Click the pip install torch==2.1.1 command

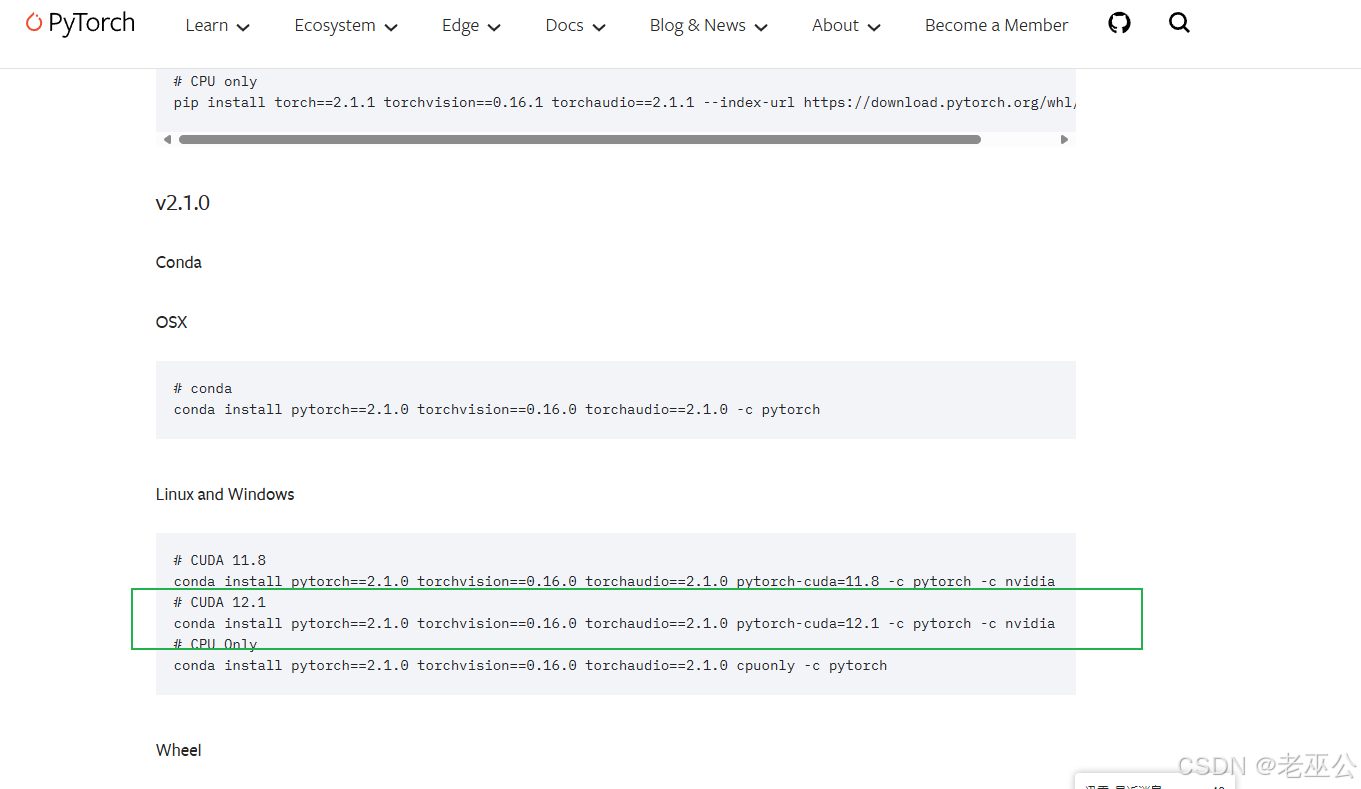(625, 102)
